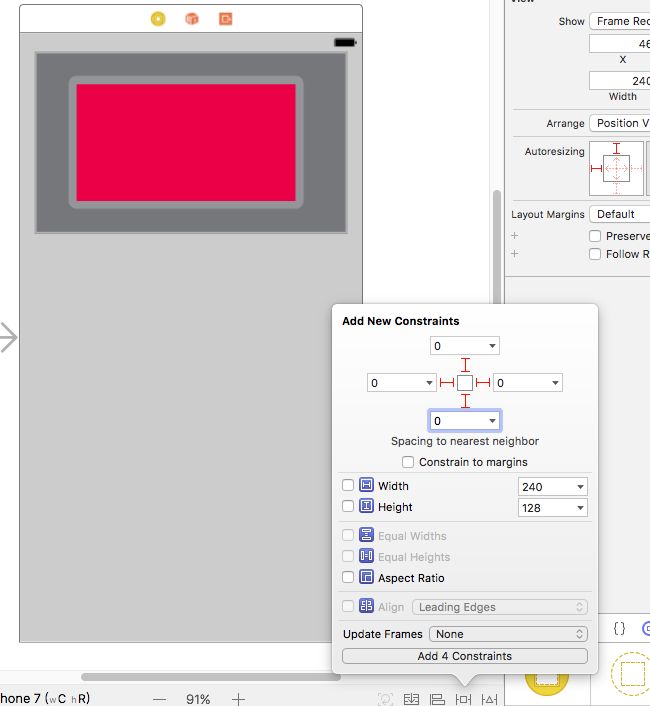The width and height of the screenshot is (650, 706).
Task: Toggle the left spacing strut
Action: [x=447, y=383]
